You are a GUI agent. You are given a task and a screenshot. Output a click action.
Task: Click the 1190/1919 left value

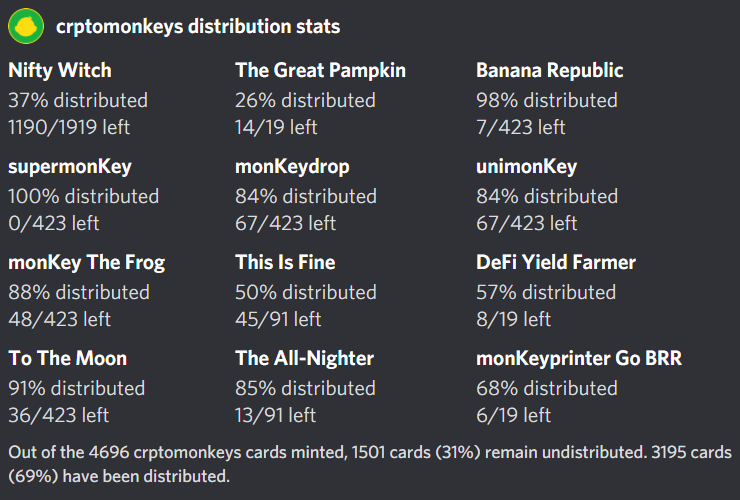(x=69, y=127)
